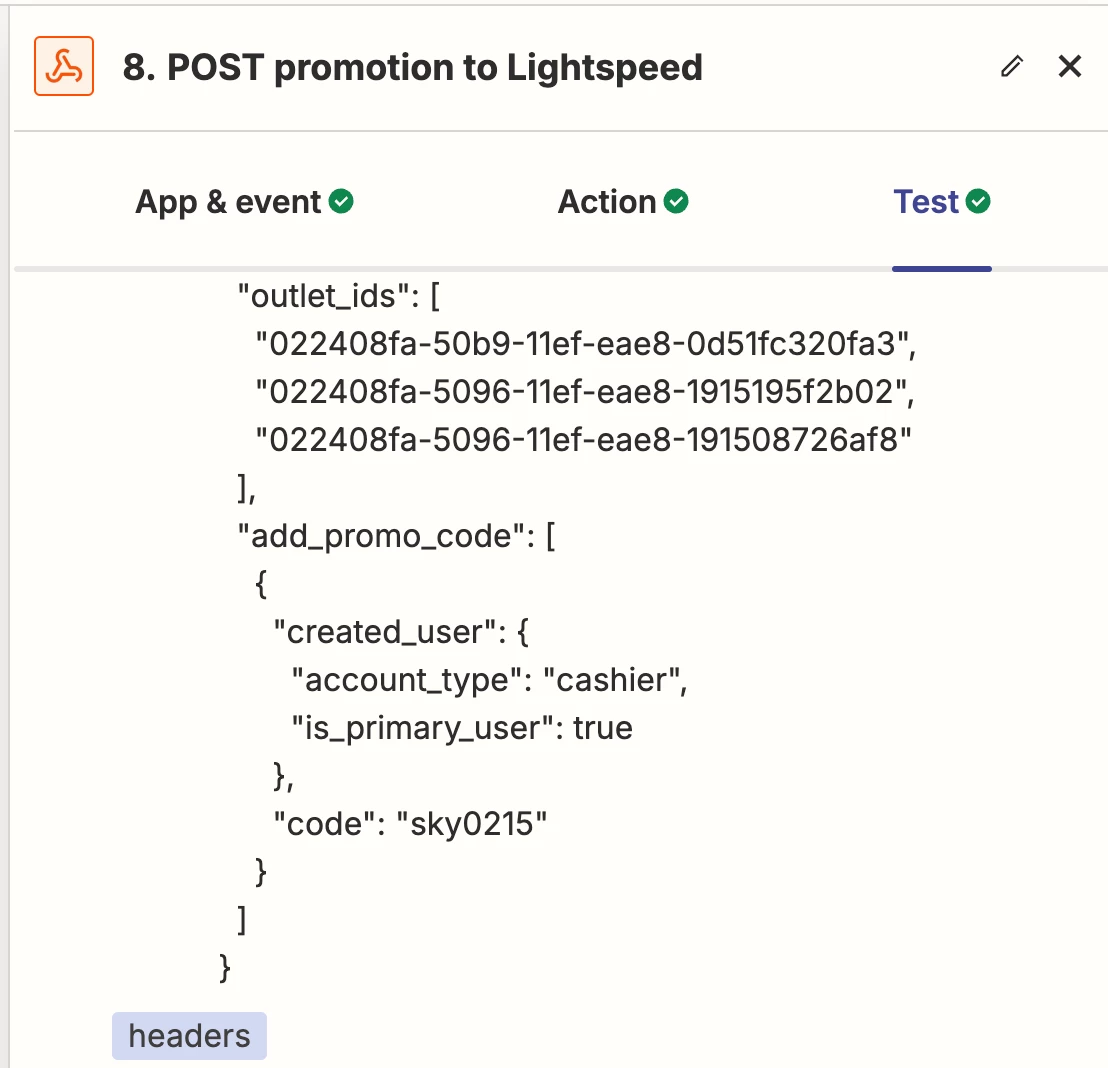Click green checkmark beside App & event
Image resolution: width=1108 pixels, height=1068 pixels.
pos(342,202)
